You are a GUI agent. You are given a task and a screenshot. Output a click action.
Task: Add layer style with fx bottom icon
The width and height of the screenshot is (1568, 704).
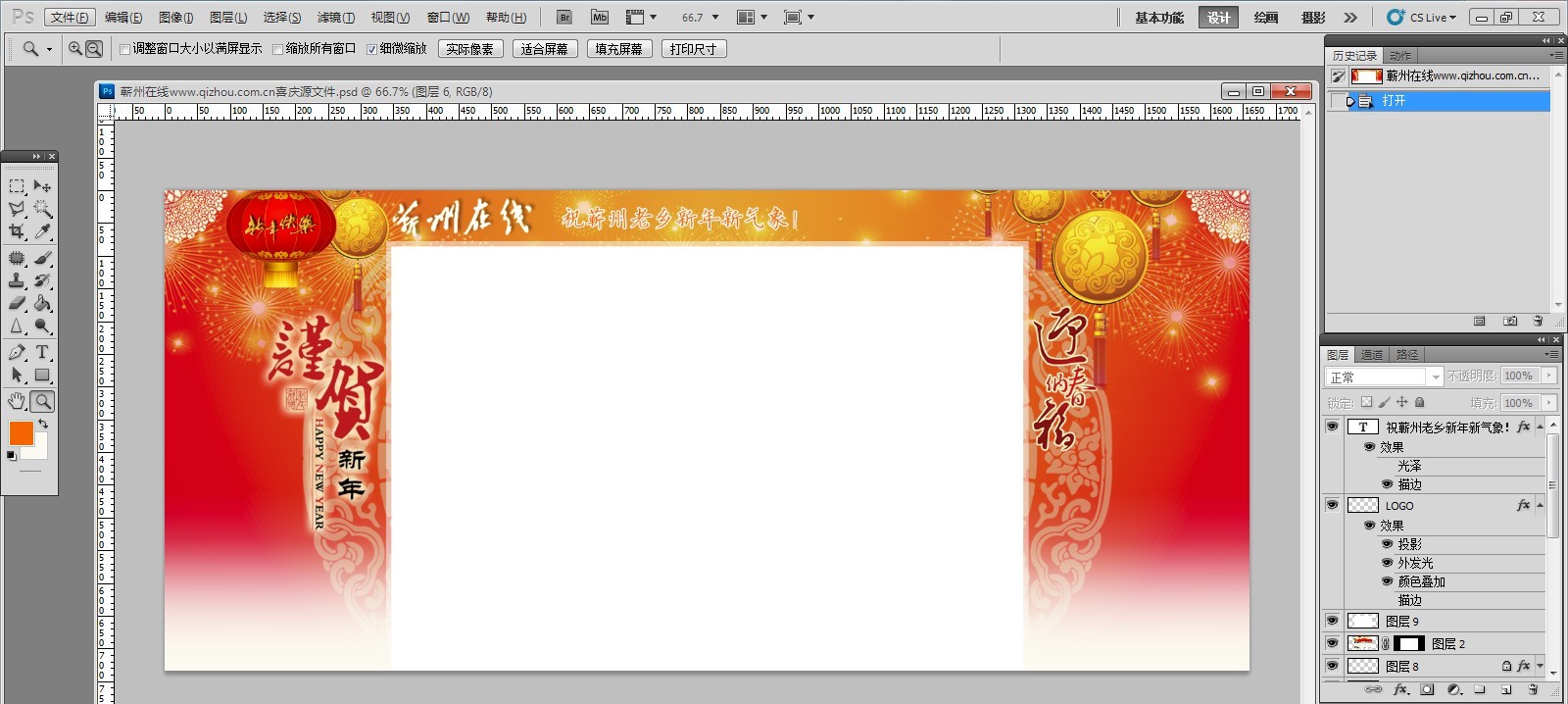click(x=1400, y=690)
